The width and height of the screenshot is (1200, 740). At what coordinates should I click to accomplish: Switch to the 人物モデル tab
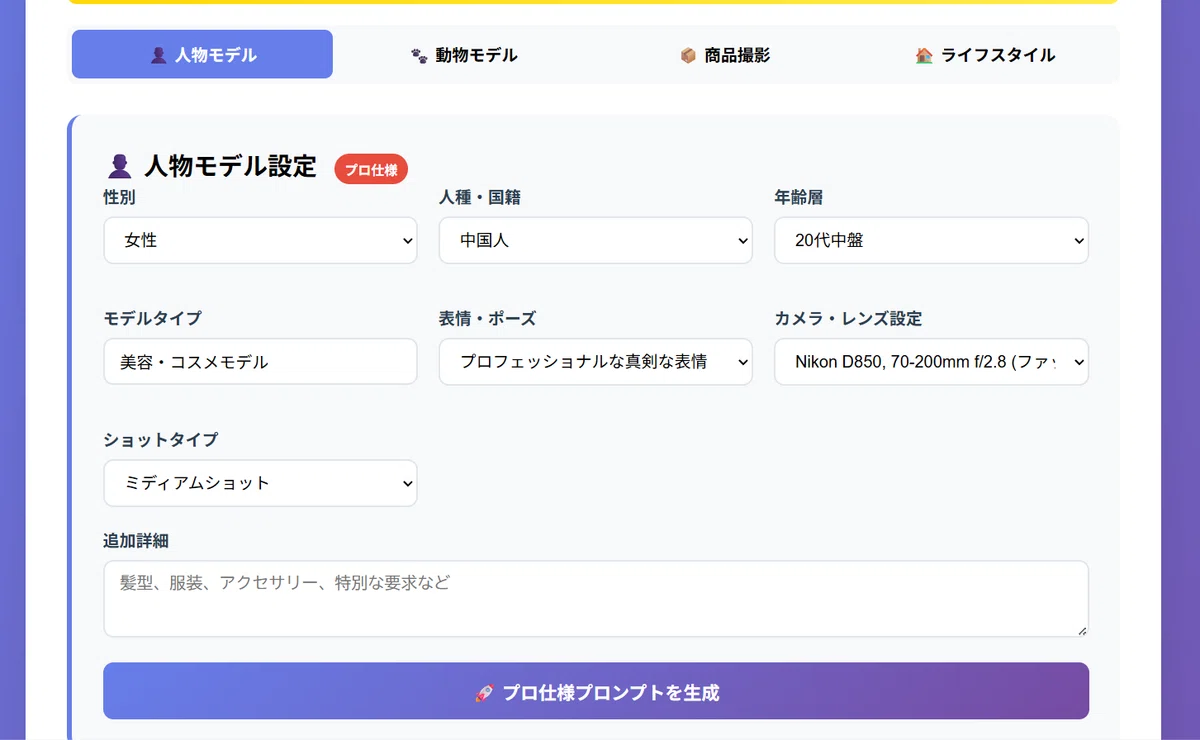[202, 54]
